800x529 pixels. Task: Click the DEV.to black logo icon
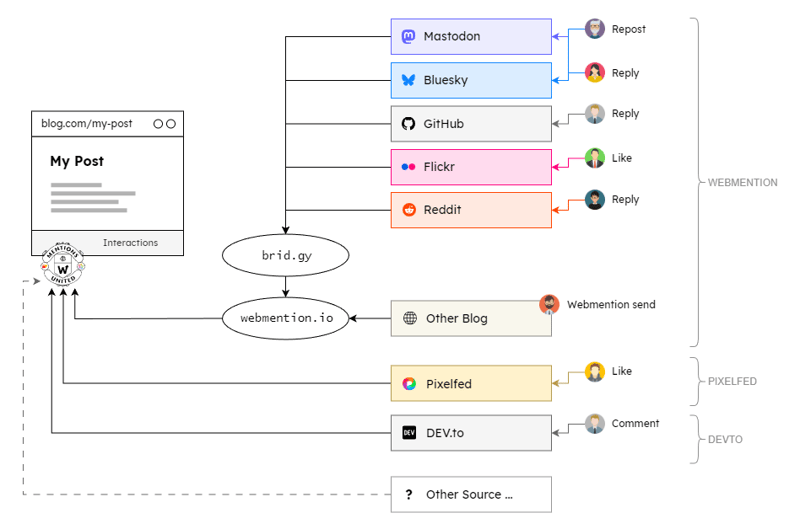coord(409,433)
